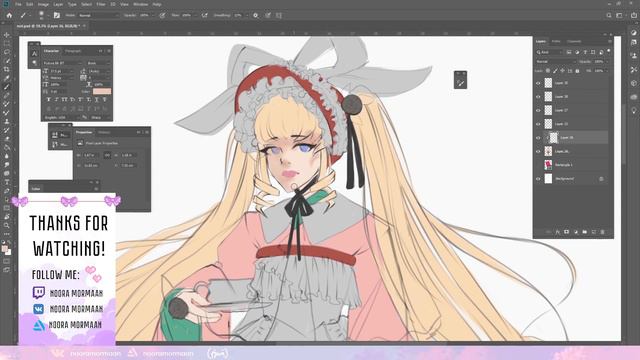Select the Eyedropper tool
Image resolution: width=640 pixels, height=360 pixels.
click(x=7, y=78)
